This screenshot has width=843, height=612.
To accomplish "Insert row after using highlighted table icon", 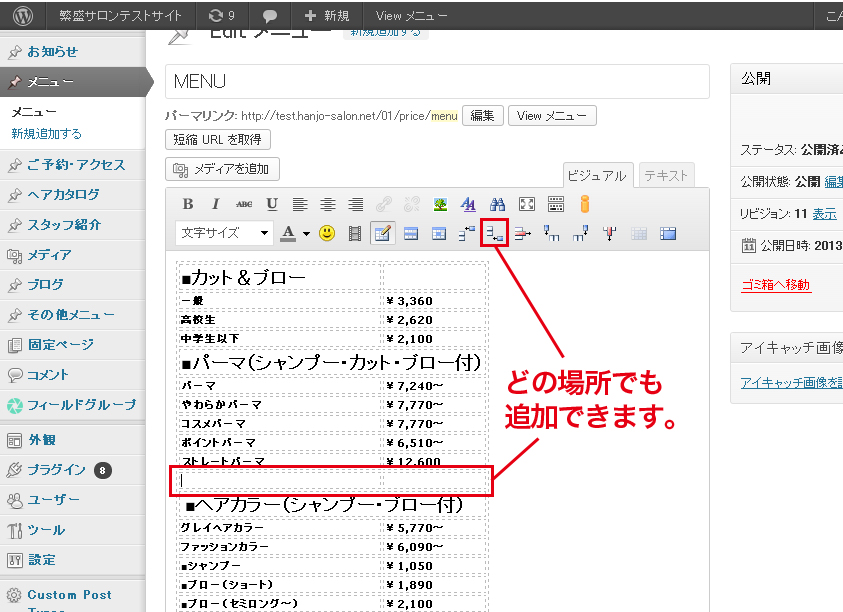I will (x=494, y=233).
